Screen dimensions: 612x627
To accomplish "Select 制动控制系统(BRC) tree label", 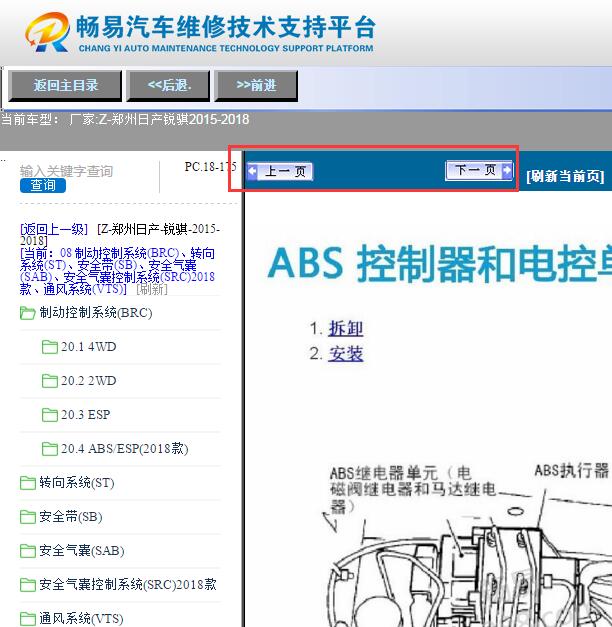I will pyautogui.click(x=96, y=312).
